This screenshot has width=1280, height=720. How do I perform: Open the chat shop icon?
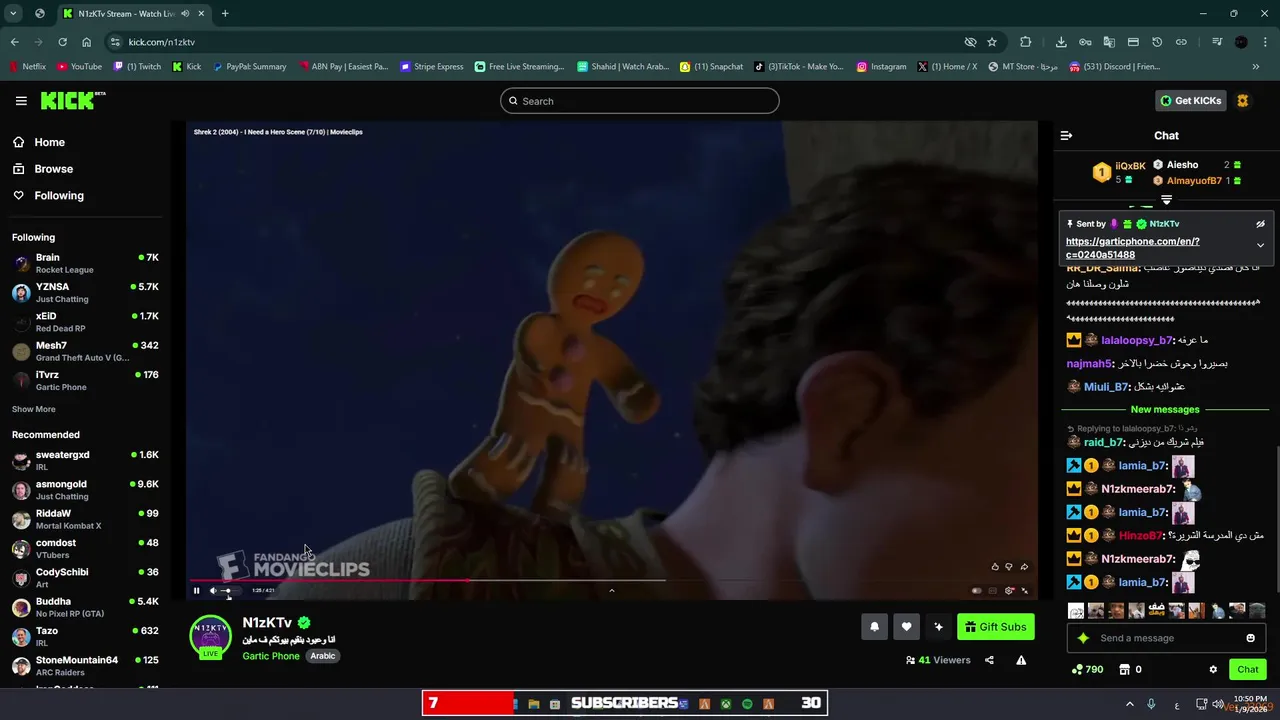(1124, 669)
